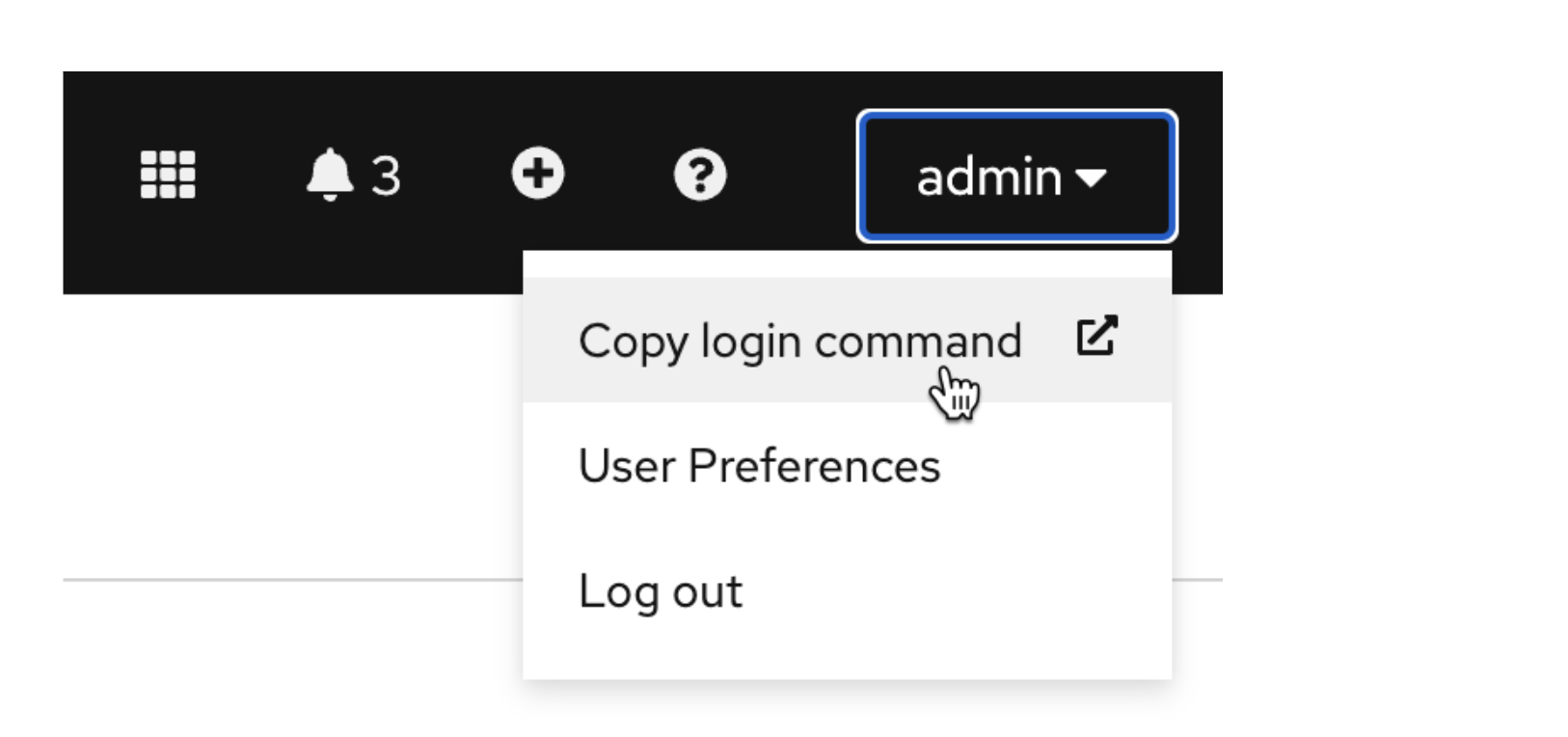Collapse the admin account menu
The height and width of the screenshot is (737, 1568).
click(x=1015, y=175)
